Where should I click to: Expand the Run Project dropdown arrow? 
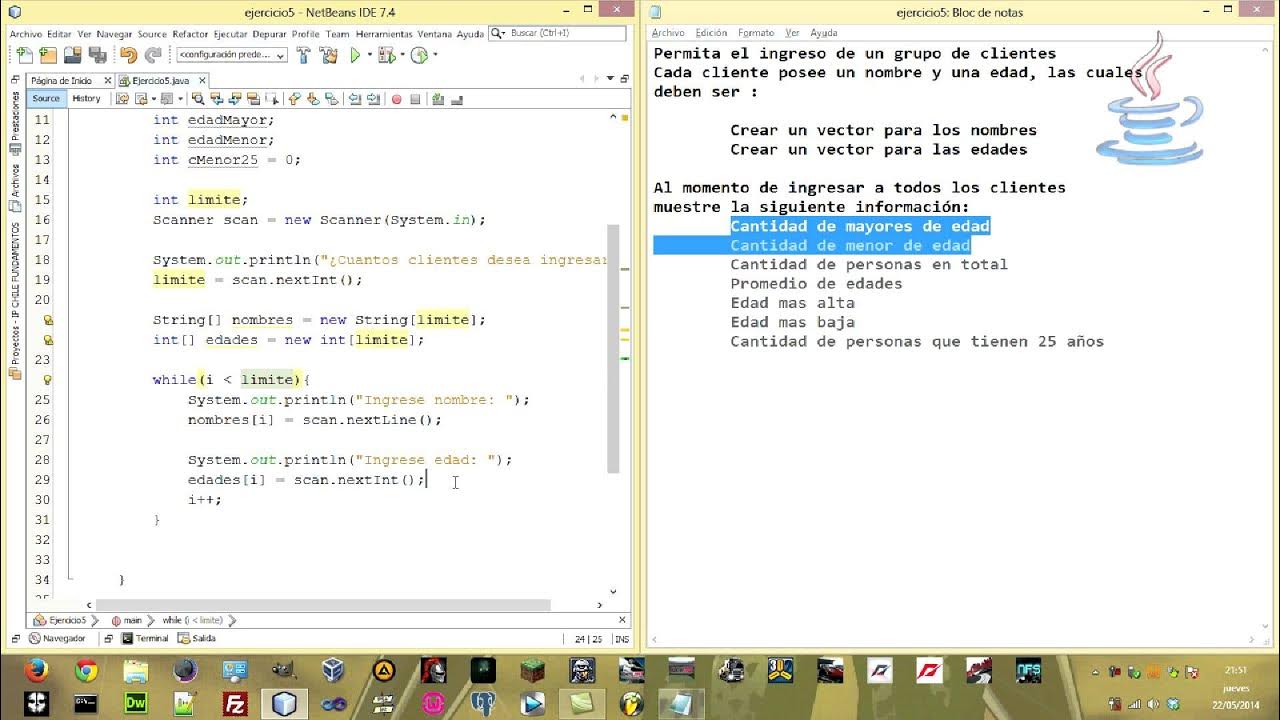point(369,55)
